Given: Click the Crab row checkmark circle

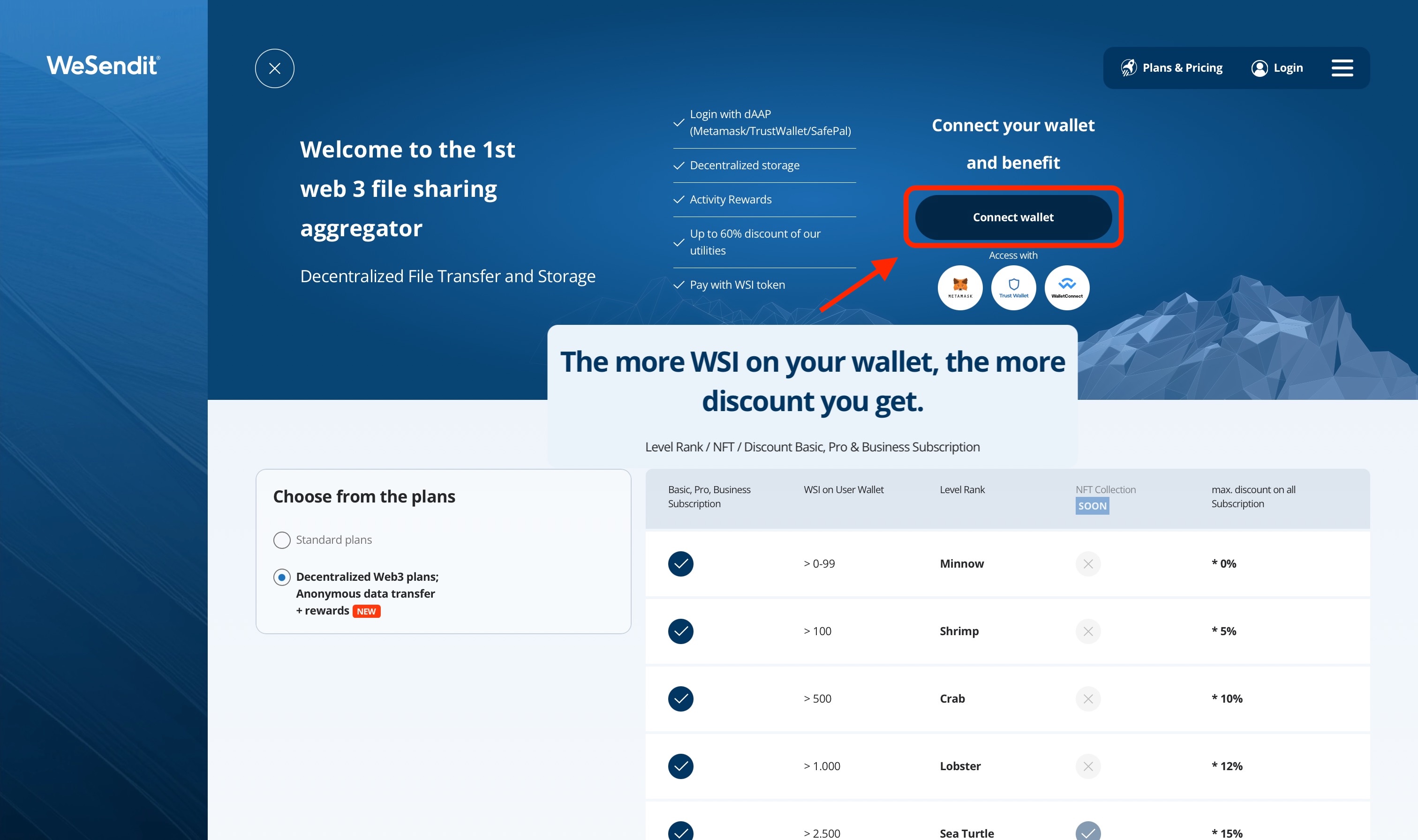Looking at the screenshot, I should click(680, 699).
